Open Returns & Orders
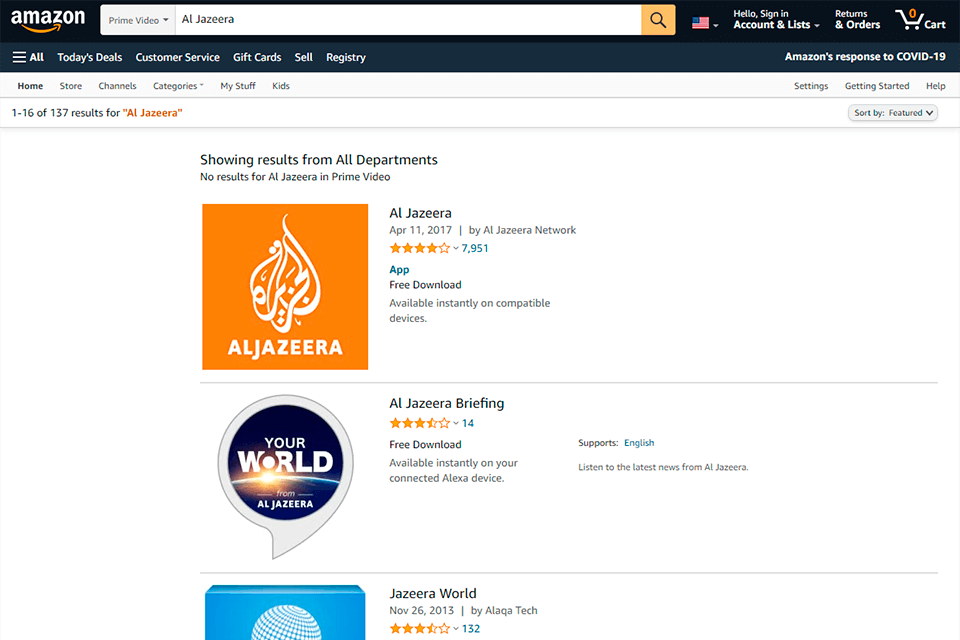The image size is (960, 640). click(857, 20)
